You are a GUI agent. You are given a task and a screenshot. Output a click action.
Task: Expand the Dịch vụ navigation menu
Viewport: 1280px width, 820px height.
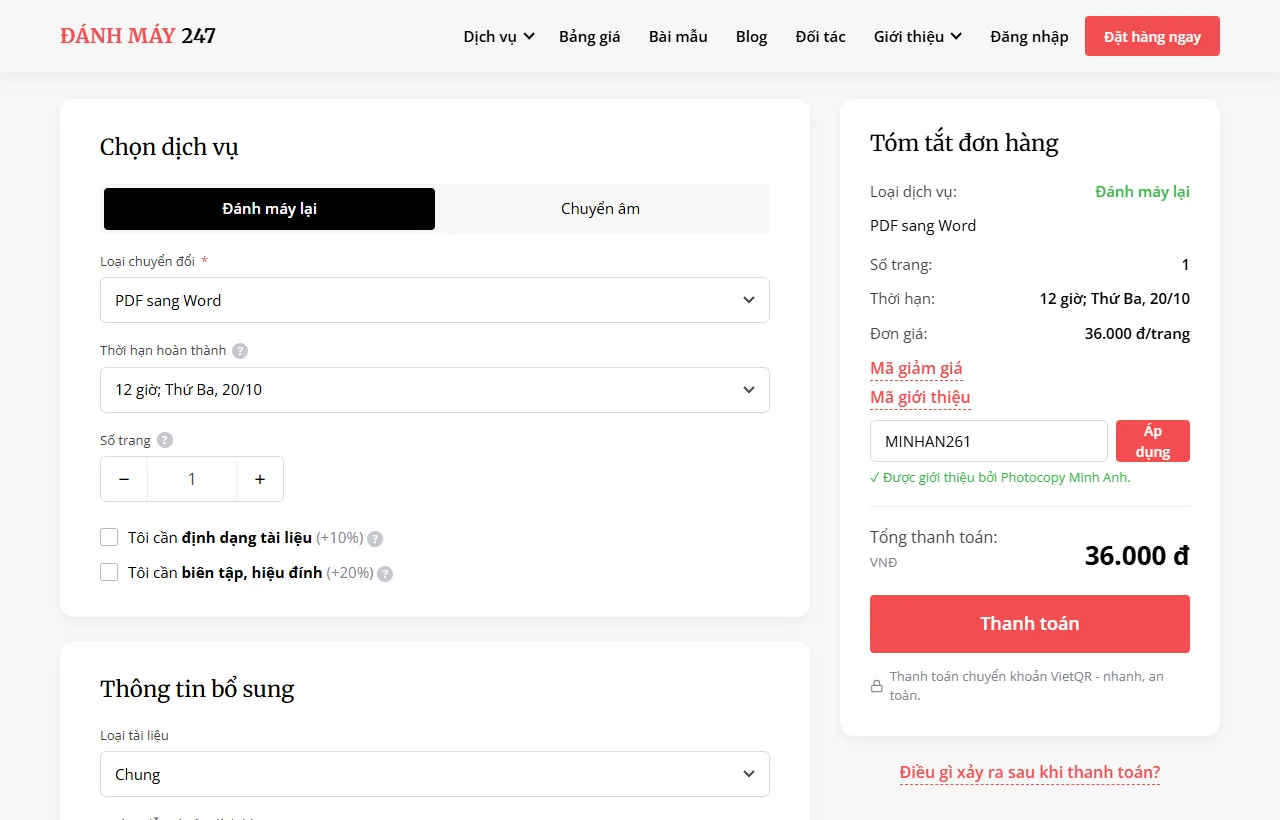[499, 36]
